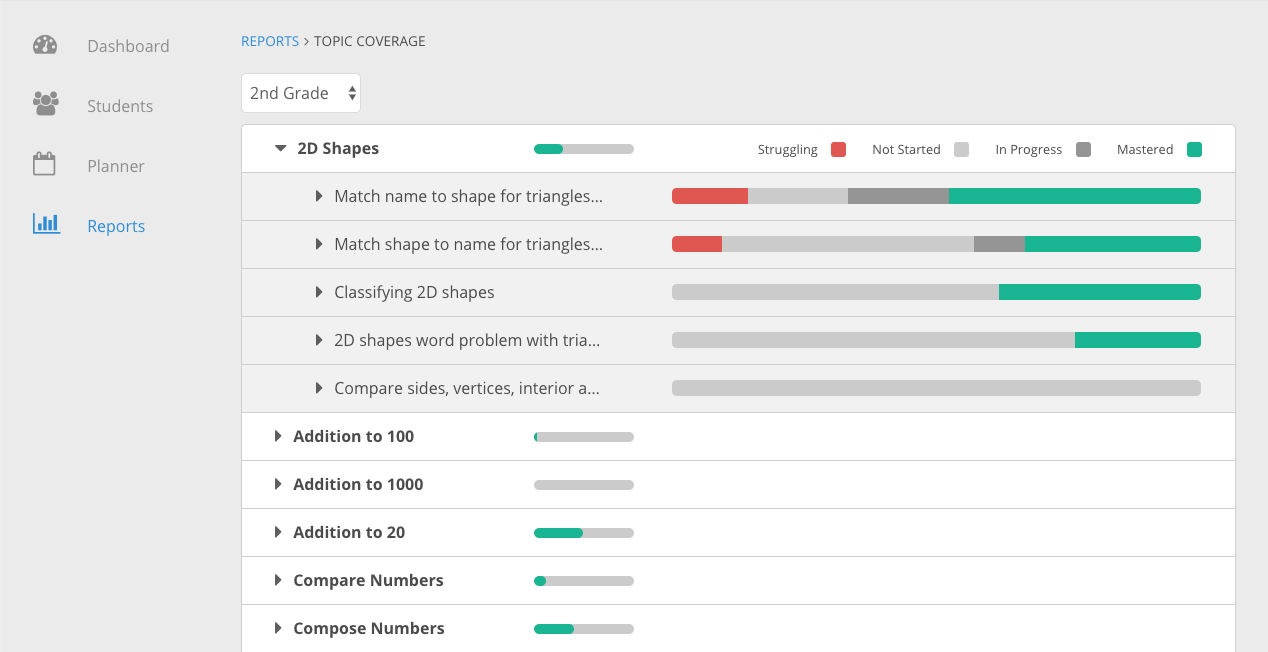Image resolution: width=1268 pixels, height=652 pixels.
Task: Click the REPORTS breadcrumb link
Action: point(270,41)
